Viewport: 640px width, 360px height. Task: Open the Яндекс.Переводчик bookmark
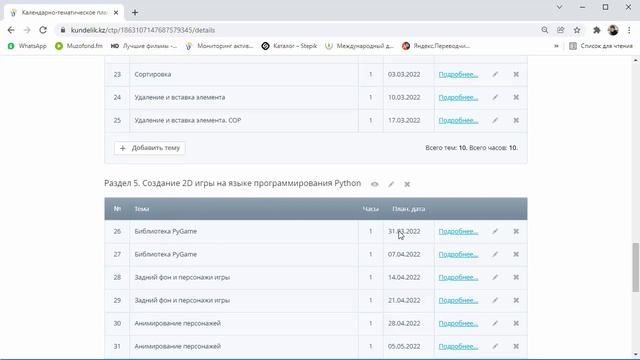(x=436, y=46)
